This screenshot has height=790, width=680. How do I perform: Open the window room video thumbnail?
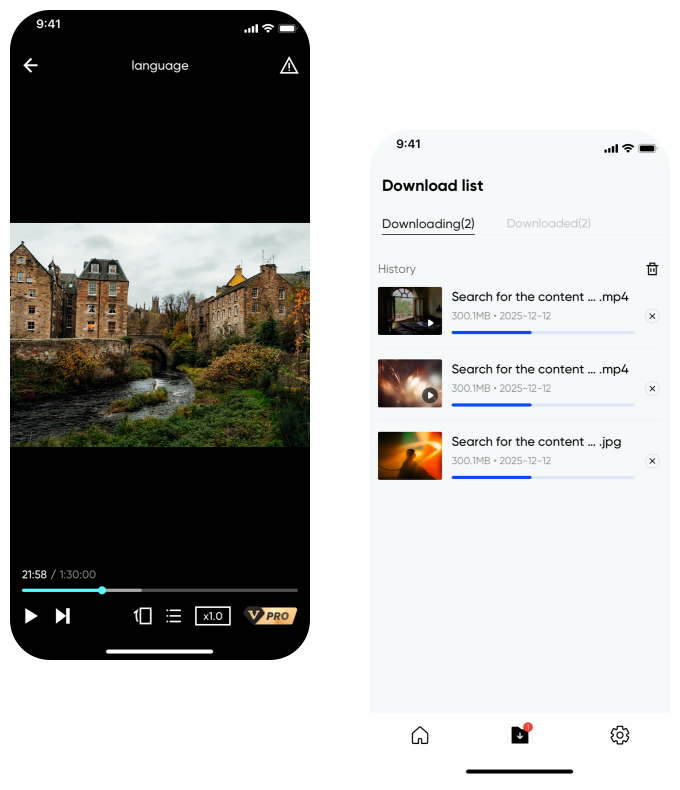(410, 311)
